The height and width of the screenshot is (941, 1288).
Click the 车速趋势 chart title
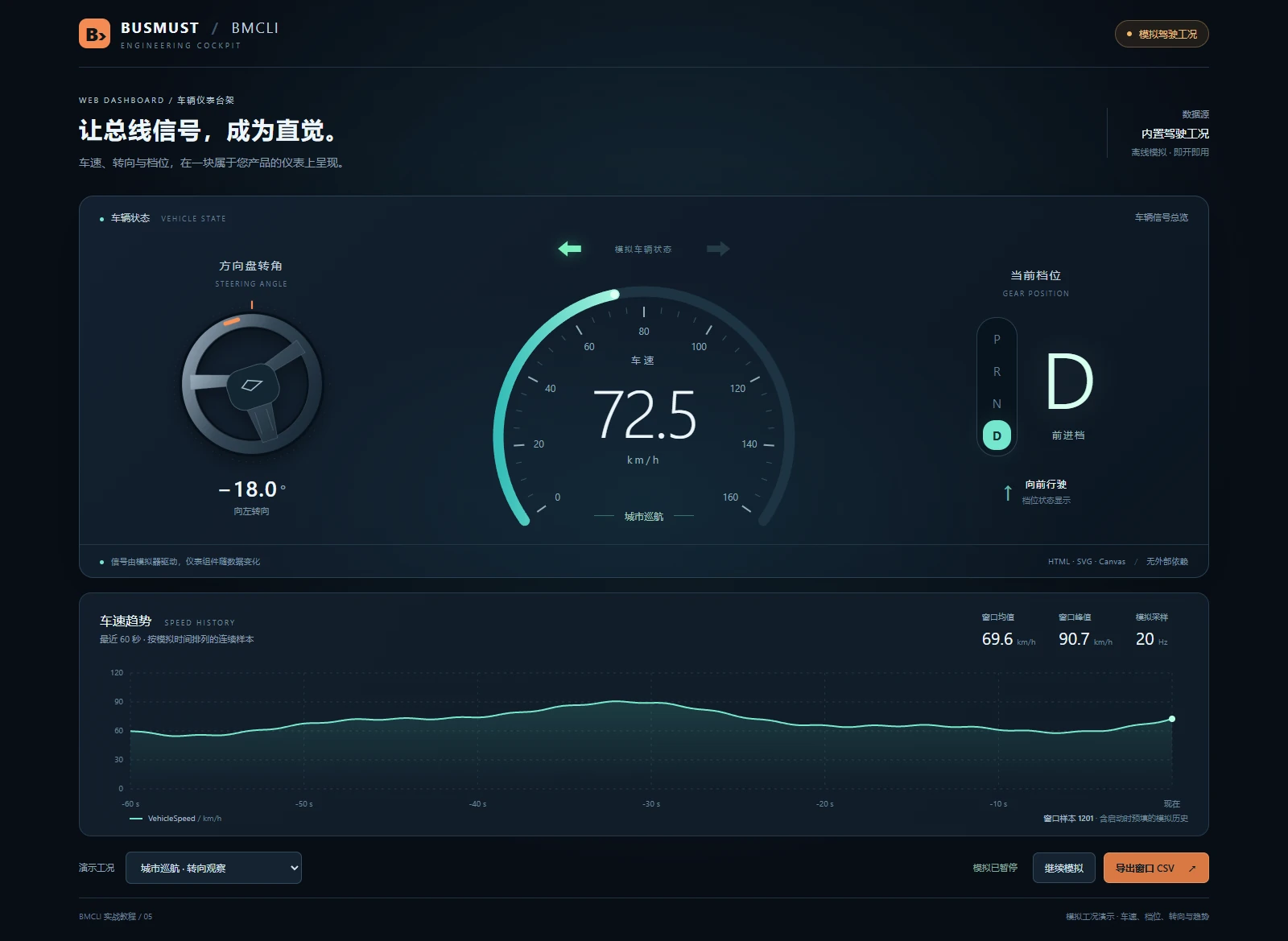tap(126, 621)
